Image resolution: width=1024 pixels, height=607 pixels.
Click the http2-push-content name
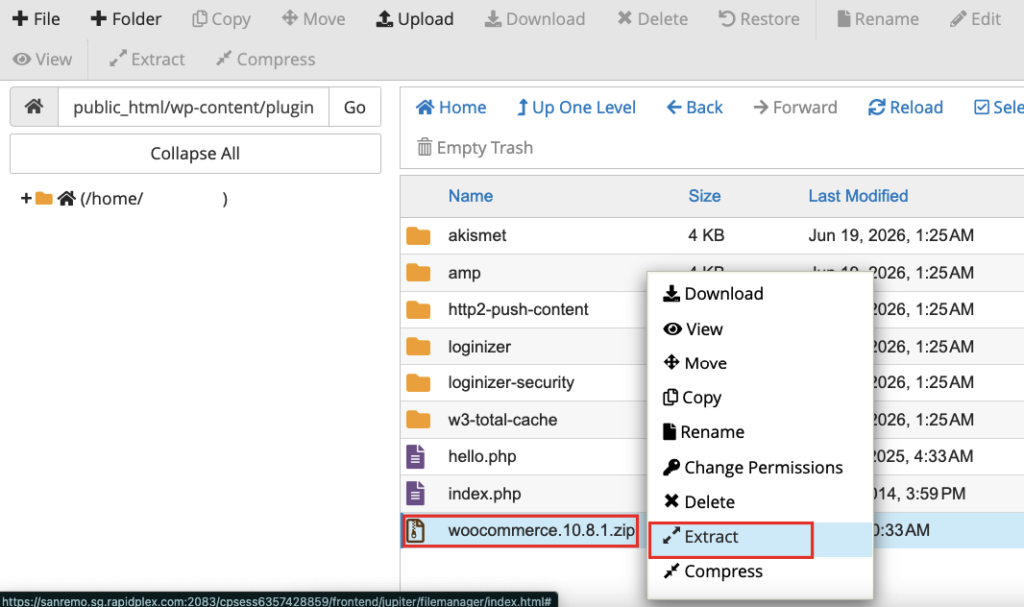(x=518, y=309)
